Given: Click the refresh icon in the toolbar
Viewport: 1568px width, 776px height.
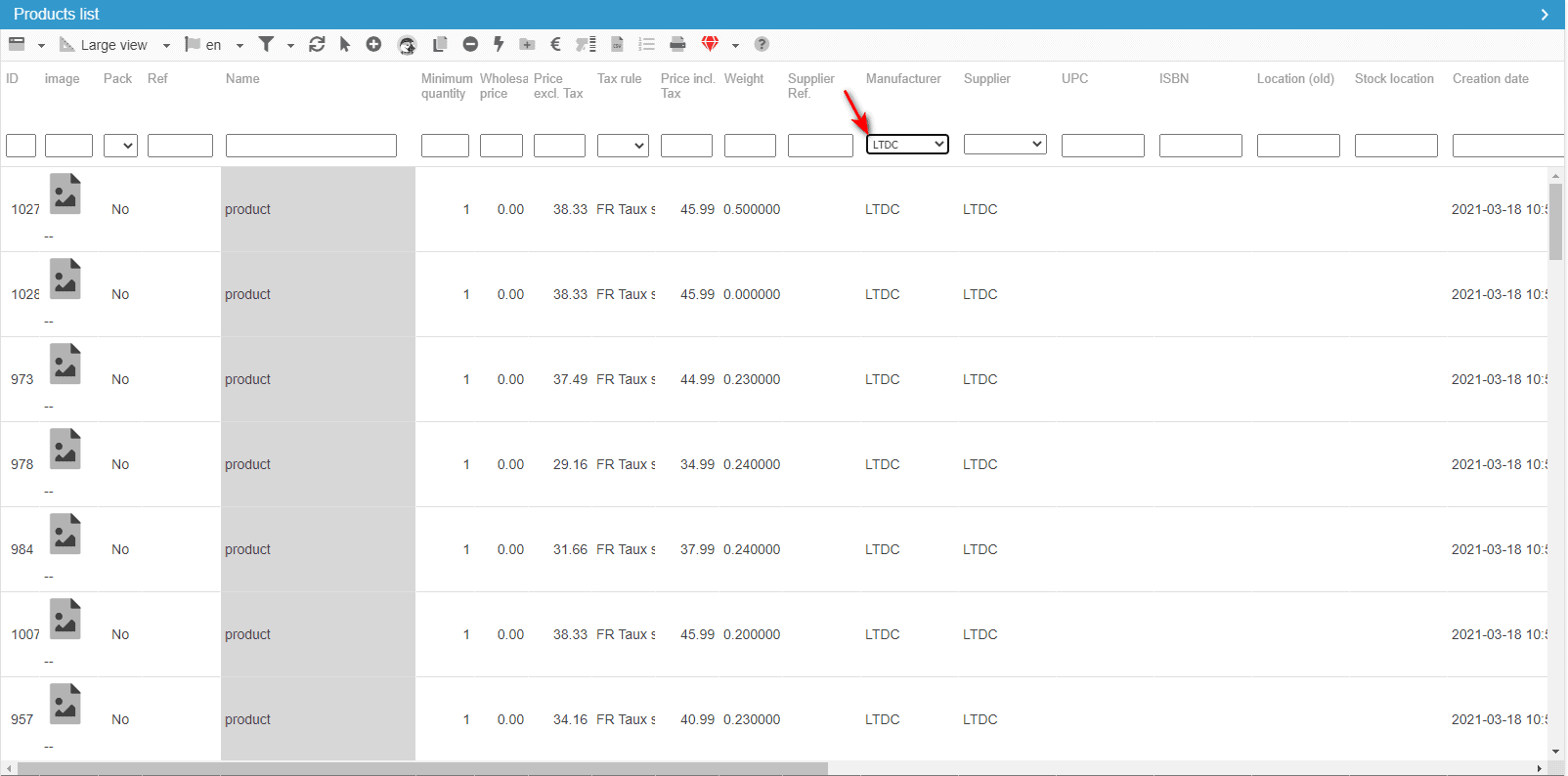Looking at the screenshot, I should (317, 44).
